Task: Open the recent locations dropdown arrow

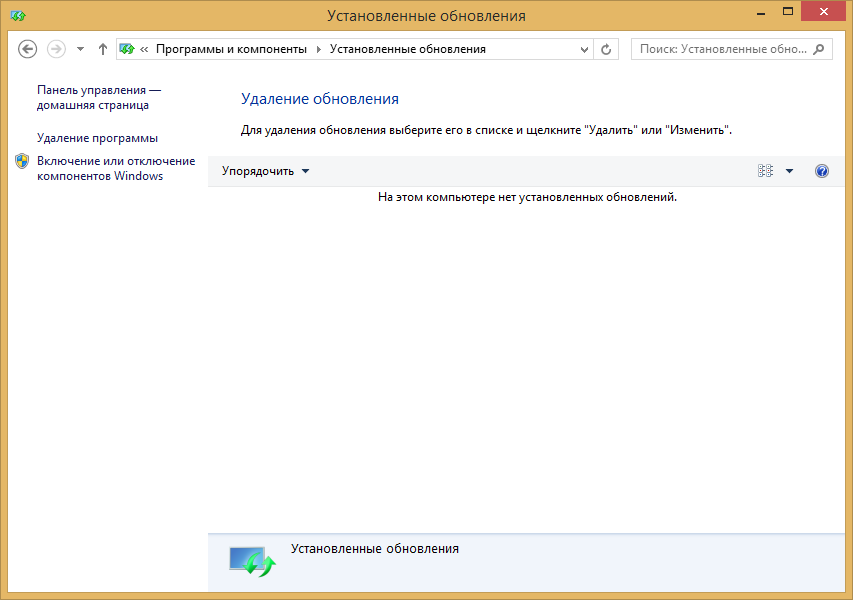Action: pos(81,49)
